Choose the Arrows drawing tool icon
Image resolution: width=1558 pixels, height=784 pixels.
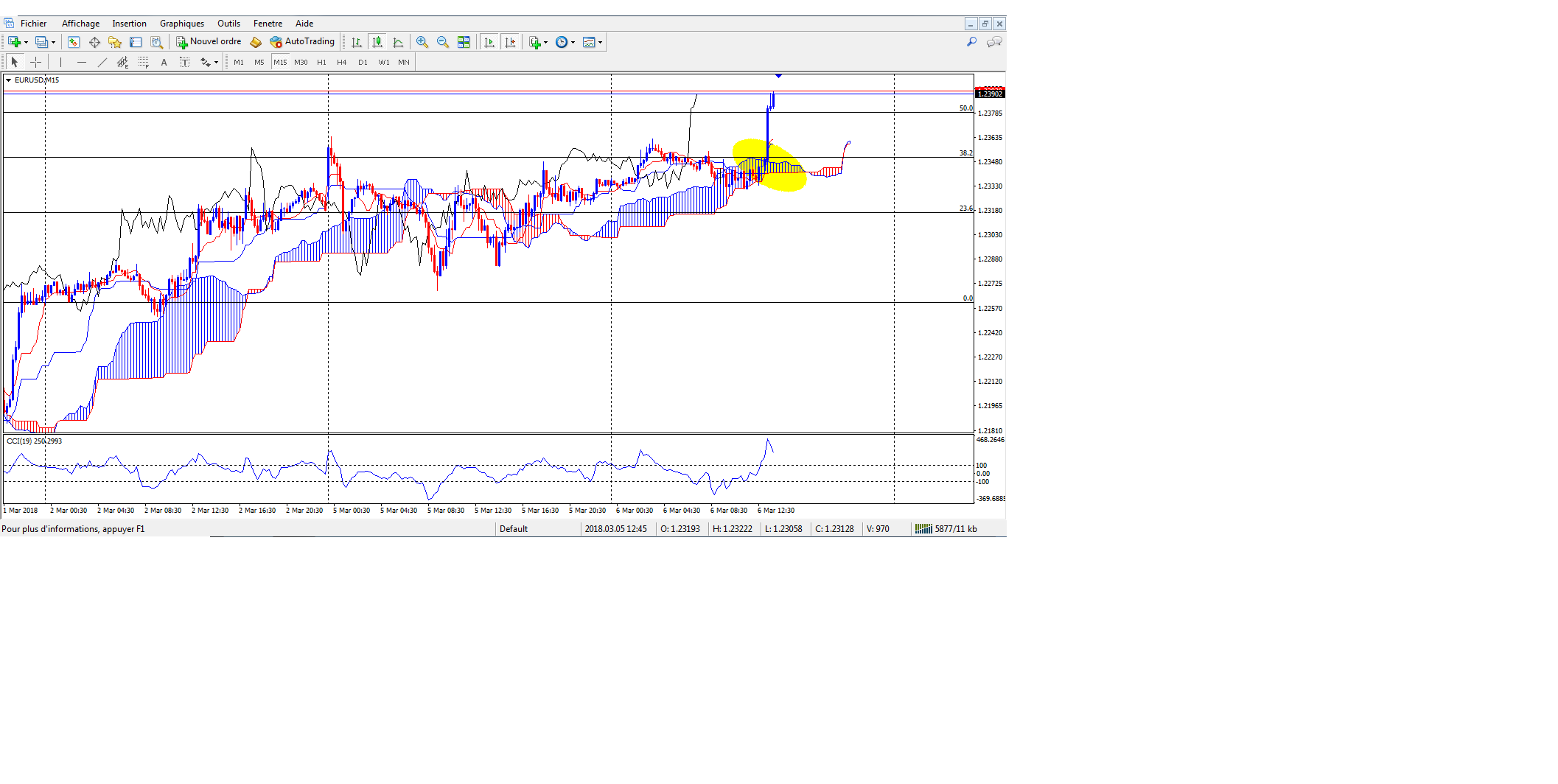point(205,62)
